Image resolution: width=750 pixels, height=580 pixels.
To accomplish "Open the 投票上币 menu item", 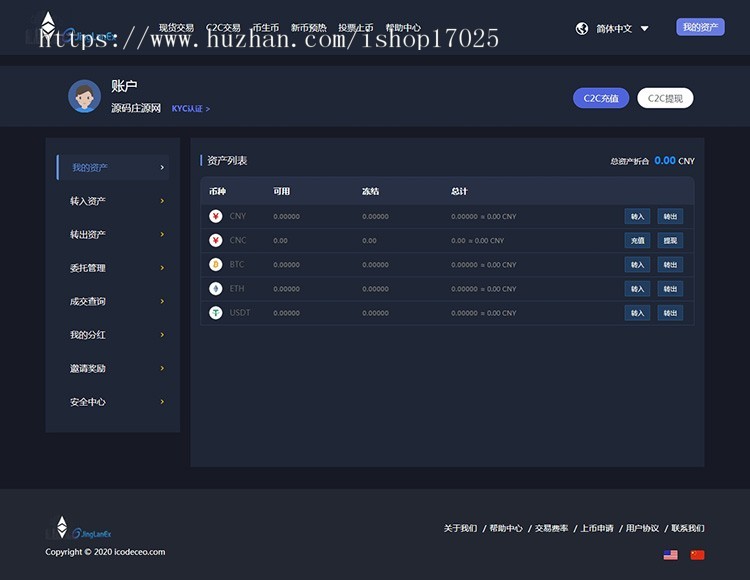I will click(x=356, y=28).
